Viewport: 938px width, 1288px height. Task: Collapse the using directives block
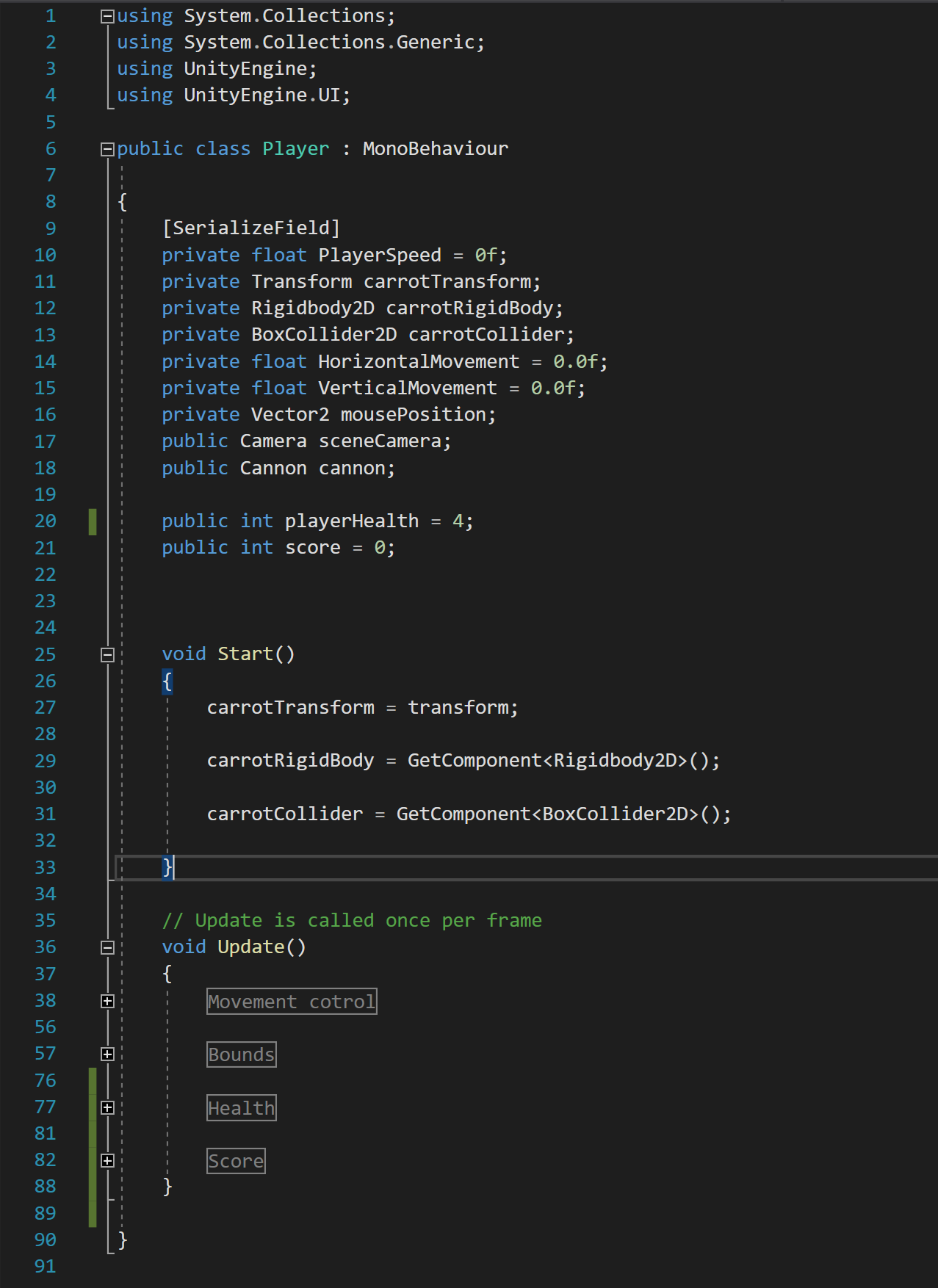[x=107, y=16]
